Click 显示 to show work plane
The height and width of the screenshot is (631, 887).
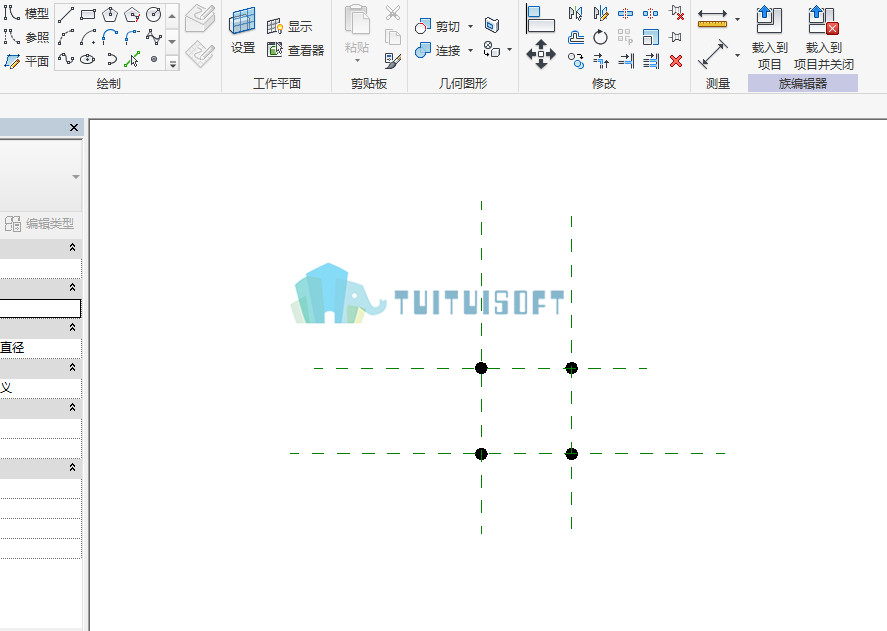[x=290, y=26]
